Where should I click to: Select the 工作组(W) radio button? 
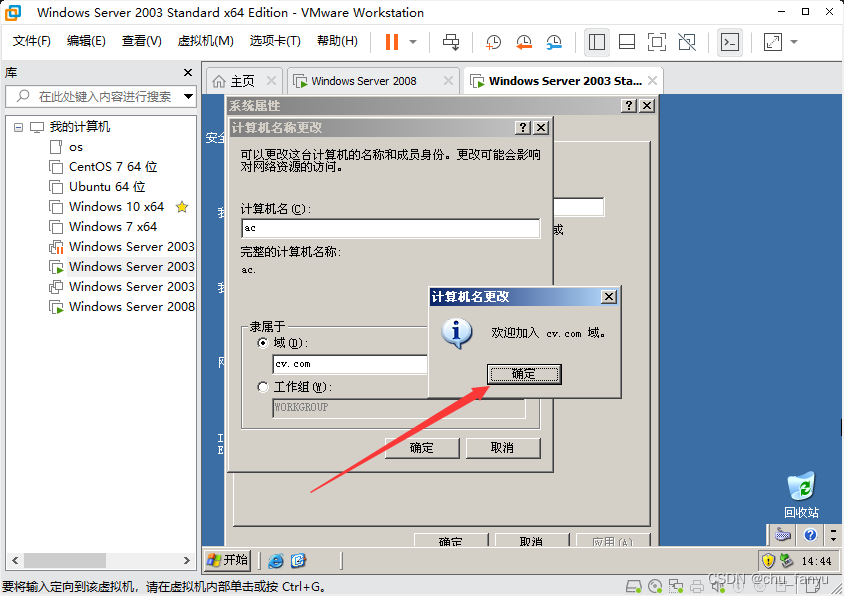(x=263, y=387)
